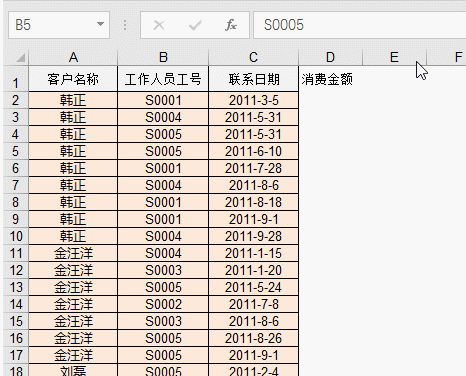Select column F header
Screen dimensions: 466x376
pos(447,57)
